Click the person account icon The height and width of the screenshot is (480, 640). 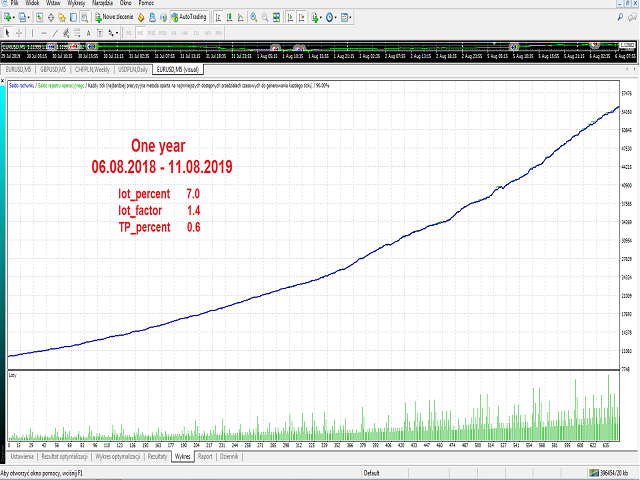152,17
